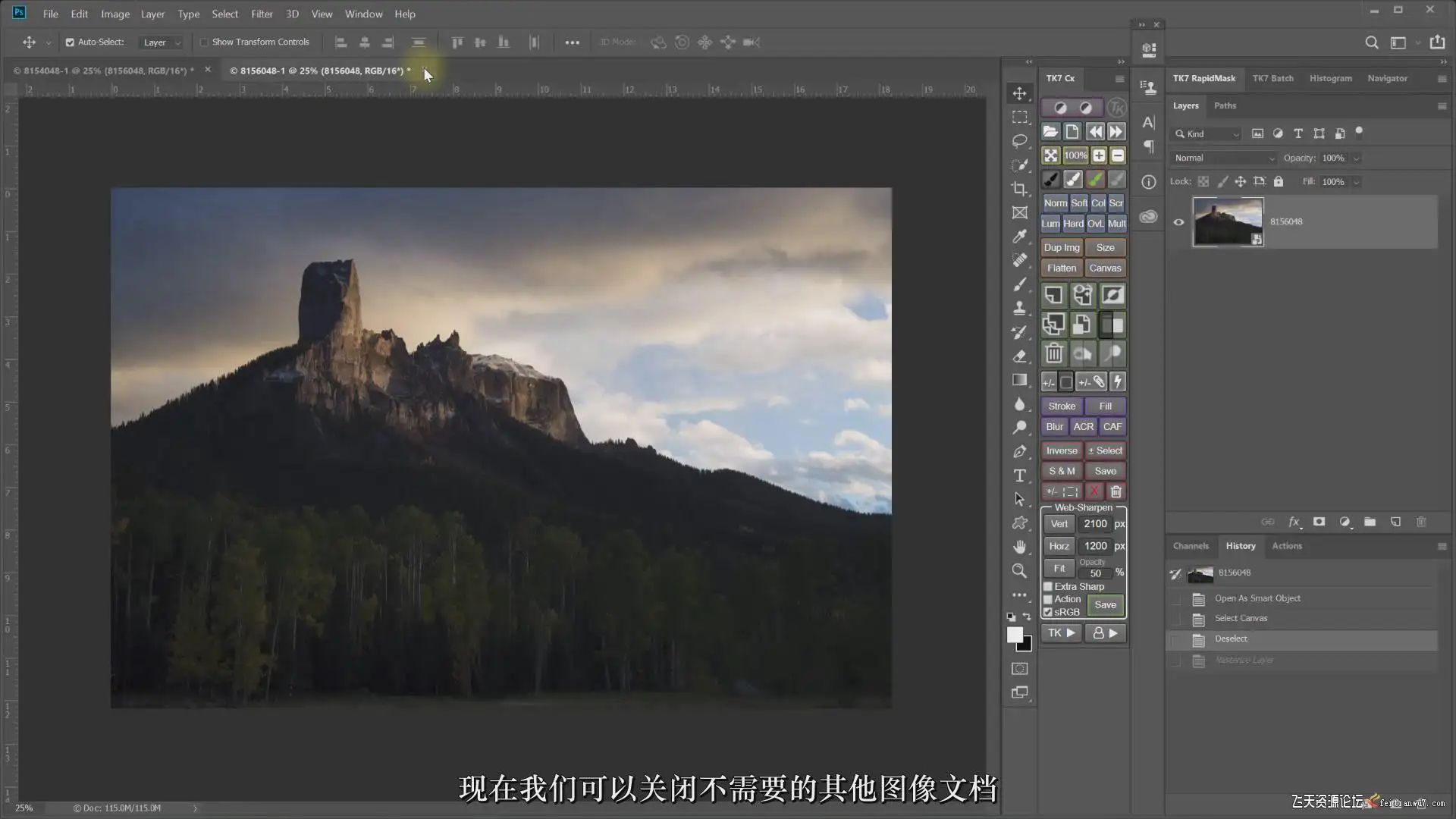Click the create new layer icon
The image size is (1456, 819).
click(x=1395, y=522)
